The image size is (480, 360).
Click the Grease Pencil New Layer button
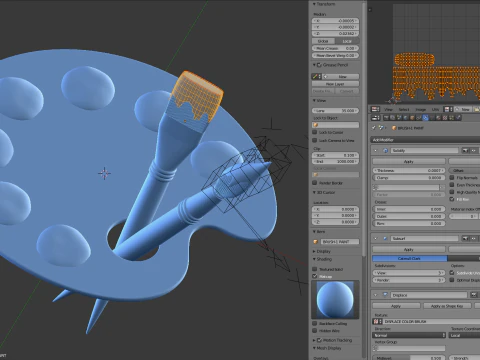335,84
